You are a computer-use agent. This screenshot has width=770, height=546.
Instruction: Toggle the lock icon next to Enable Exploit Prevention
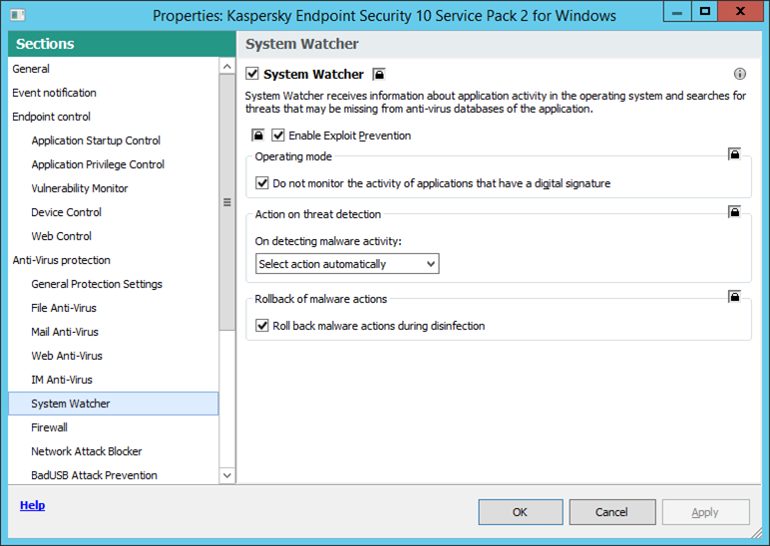tap(257, 135)
